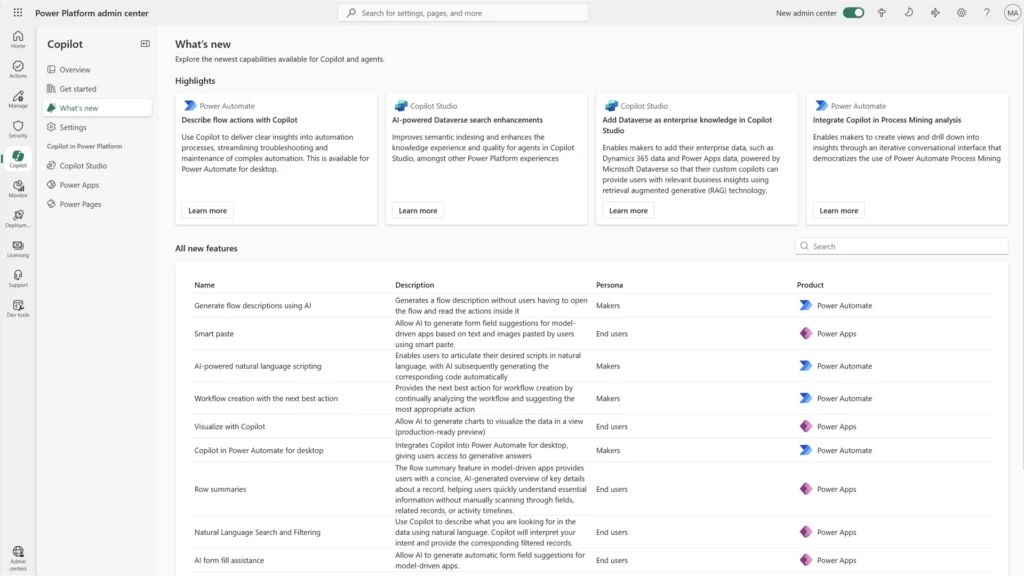1024x576 pixels.
Task: Select the Monitor icon in the sidebar
Action: coord(18,186)
